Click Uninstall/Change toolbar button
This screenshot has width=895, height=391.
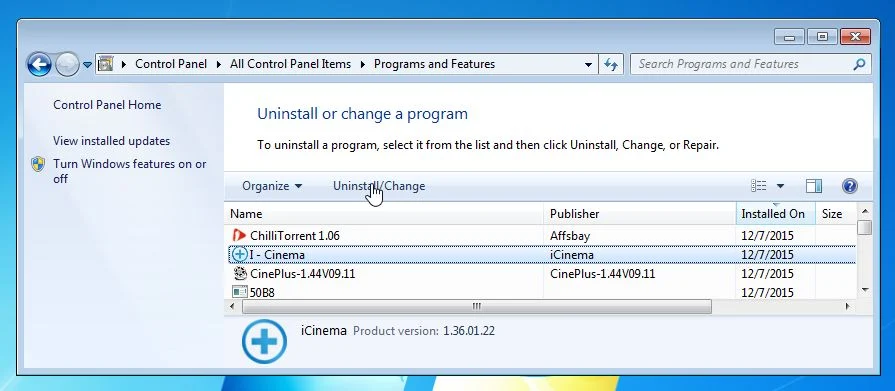pos(379,186)
